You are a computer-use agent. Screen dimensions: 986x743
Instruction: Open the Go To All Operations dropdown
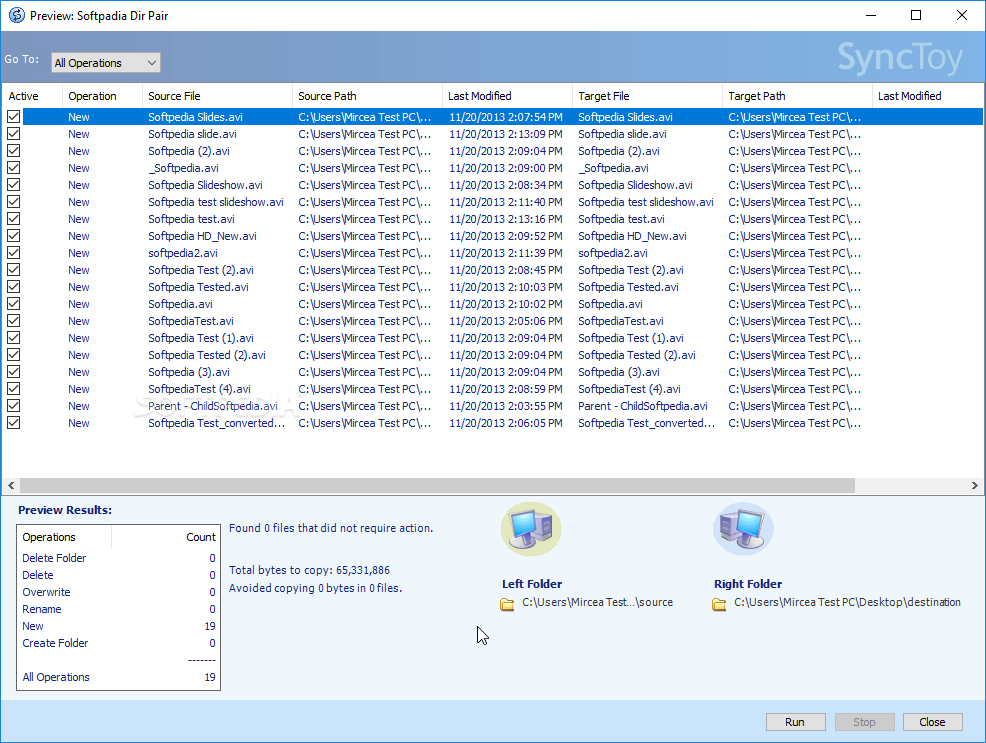(106, 62)
